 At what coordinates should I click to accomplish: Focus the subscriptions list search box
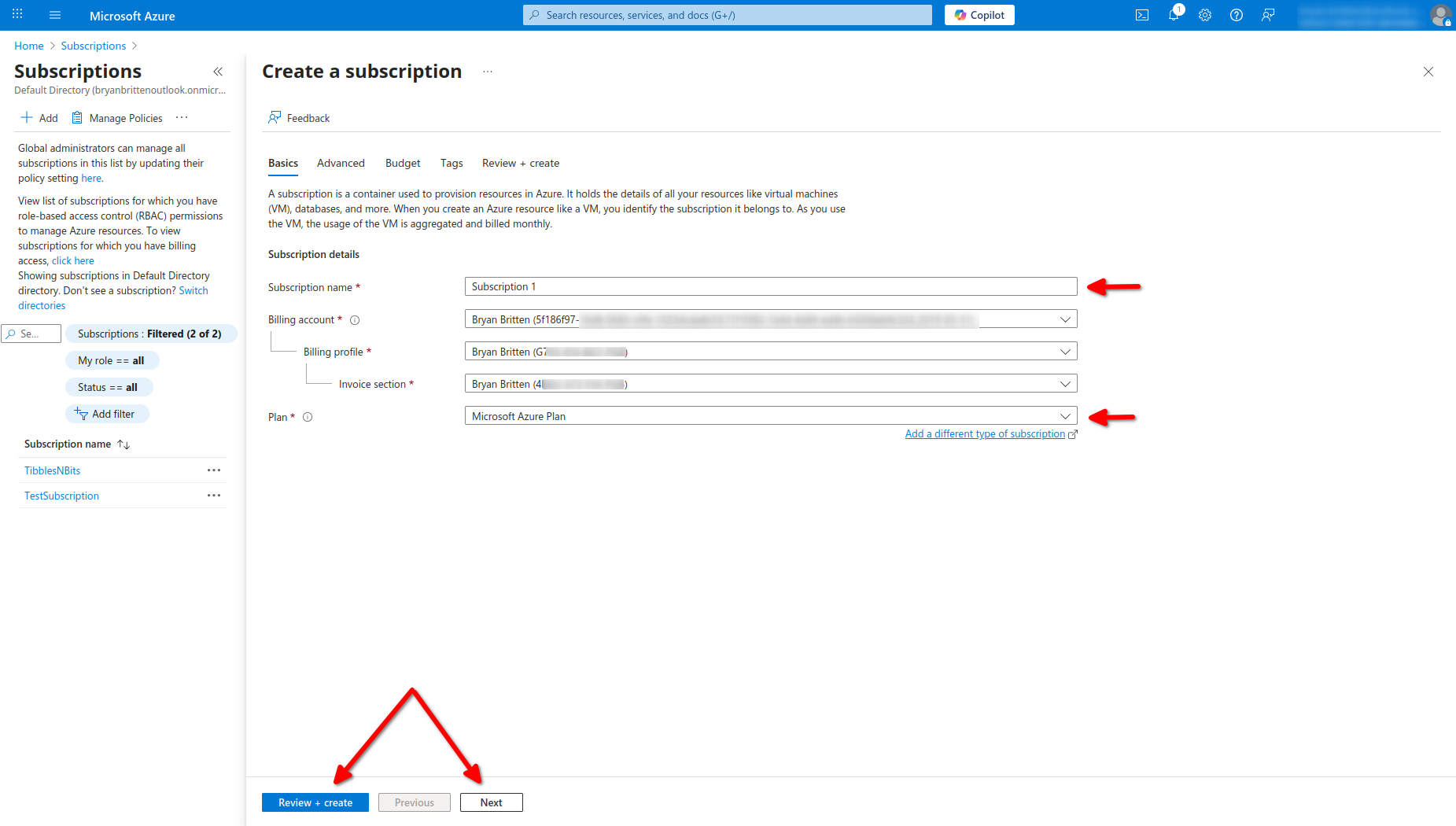click(31, 334)
